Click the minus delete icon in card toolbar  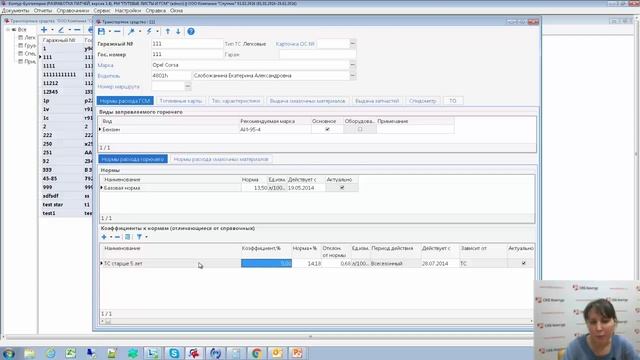117,31
